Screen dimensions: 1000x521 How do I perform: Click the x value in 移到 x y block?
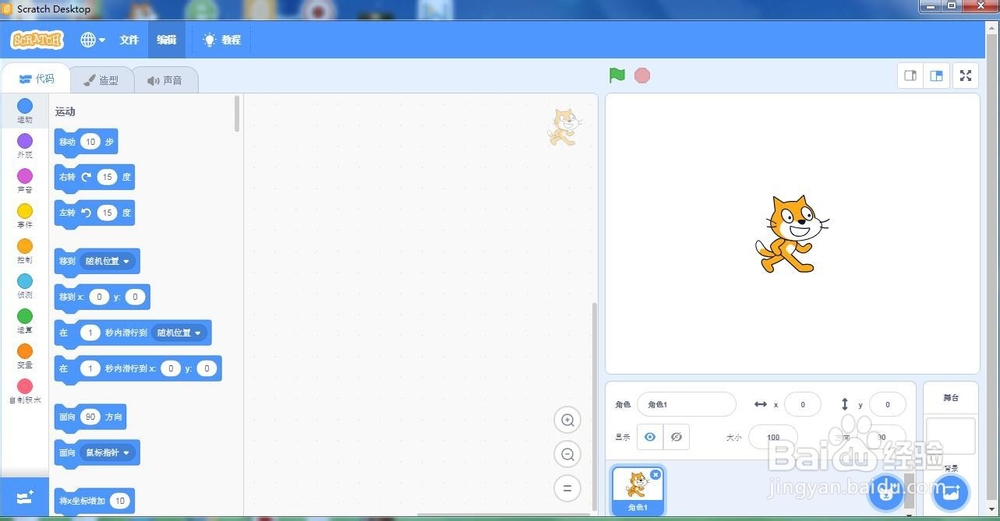[99, 297]
